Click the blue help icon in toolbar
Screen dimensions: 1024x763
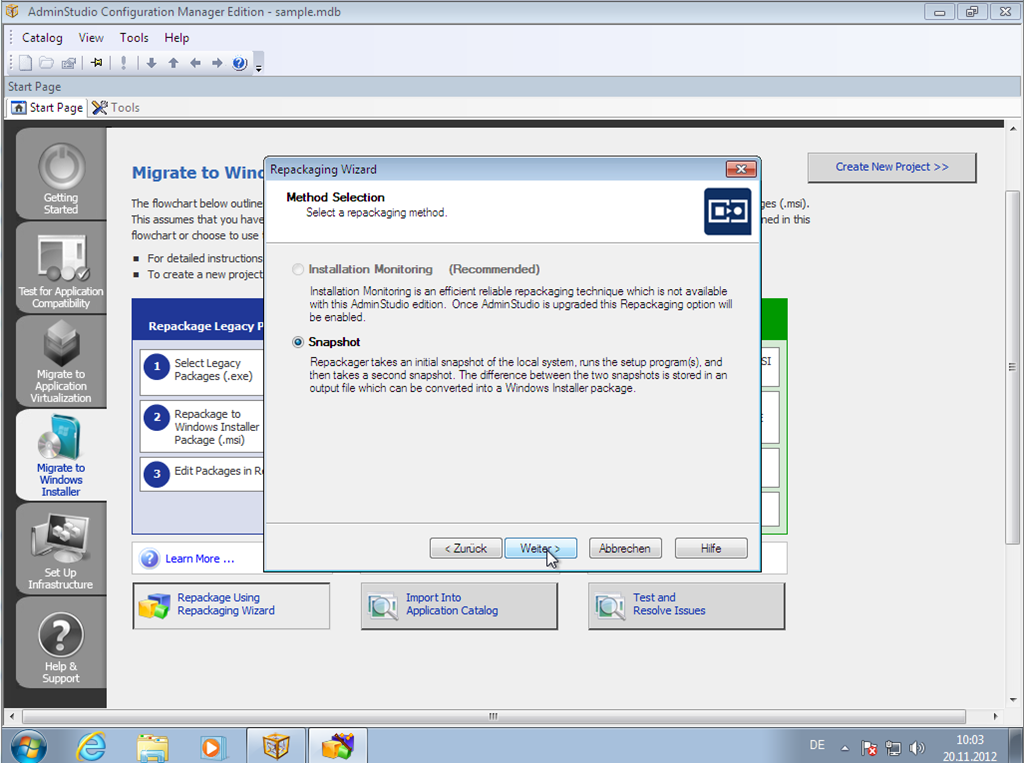coord(239,63)
